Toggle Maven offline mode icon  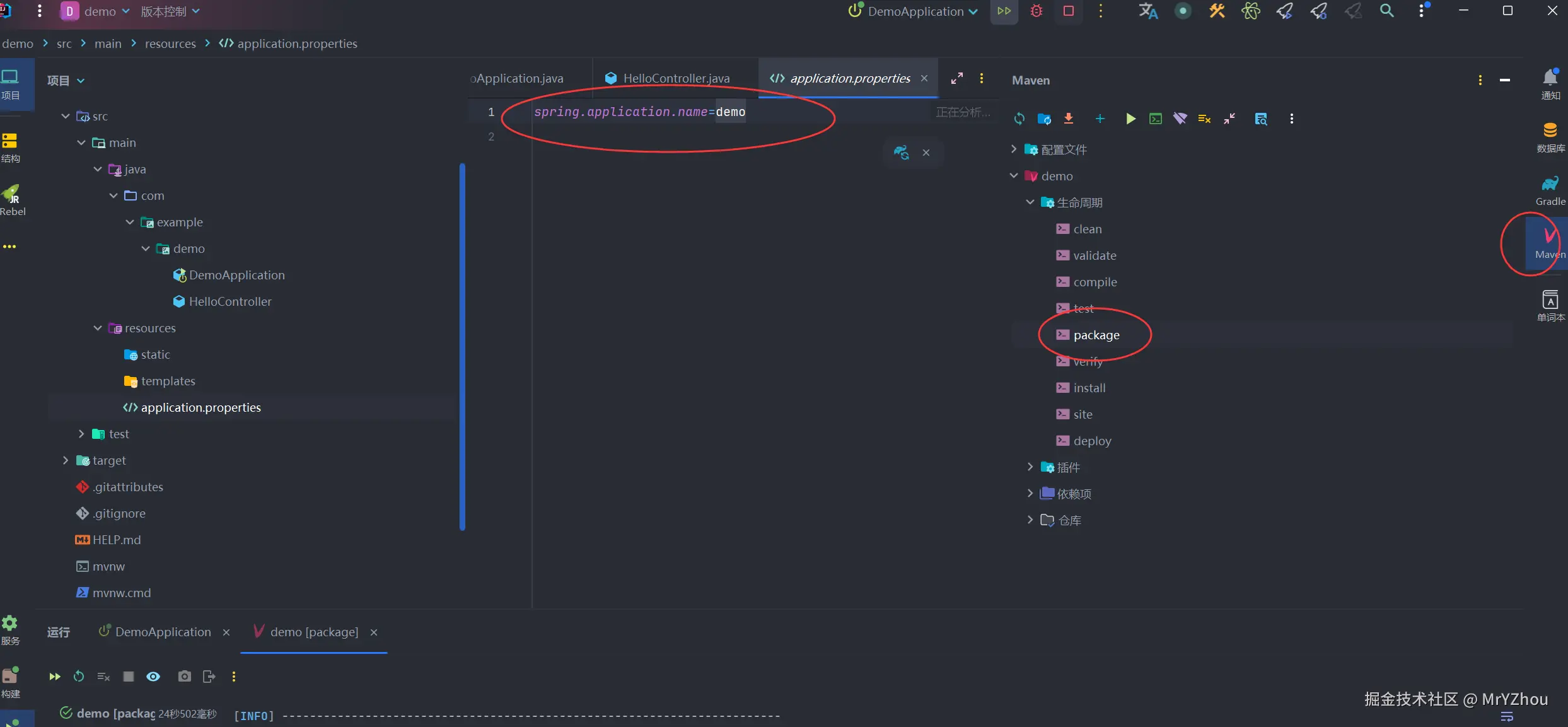(x=1180, y=119)
